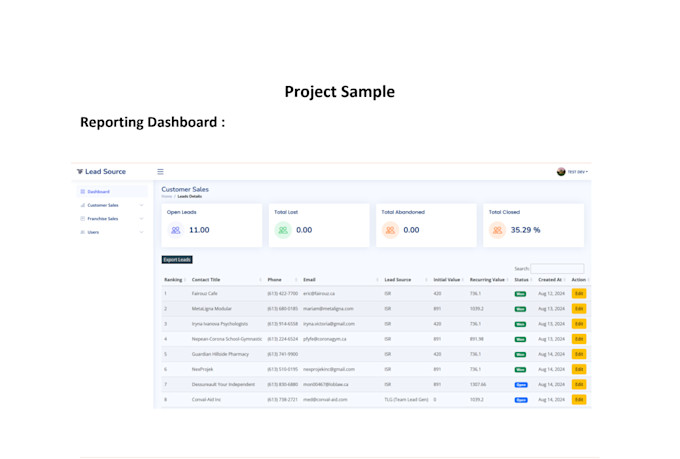680x459 pixels.
Task: Click the Franchise Sales sidebar icon
Action: (x=83, y=219)
